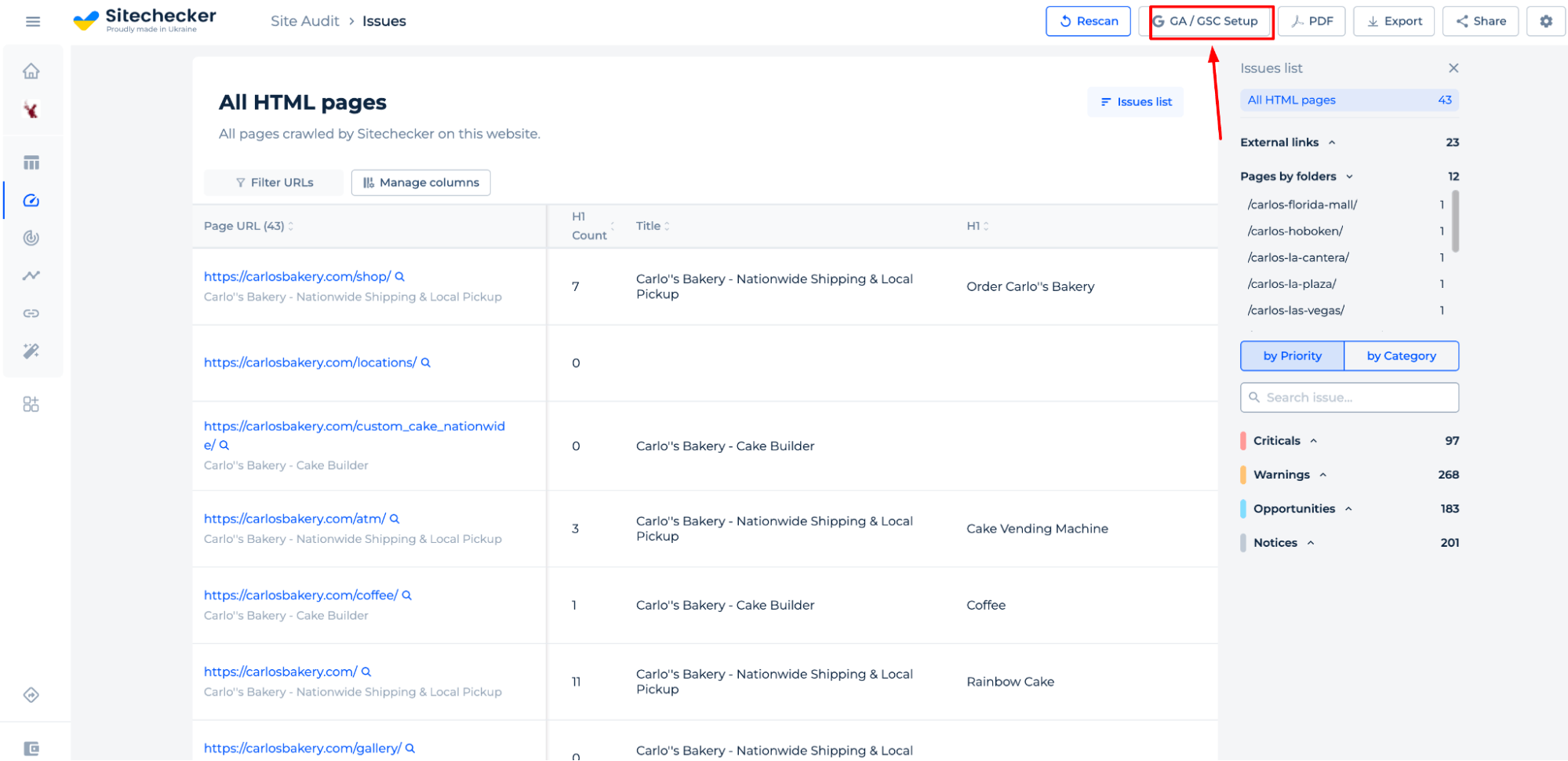Viewport: 1568px width, 761px height.
Task: Open the wallet icon at sidebar bottom
Action: pyautogui.click(x=31, y=748)
